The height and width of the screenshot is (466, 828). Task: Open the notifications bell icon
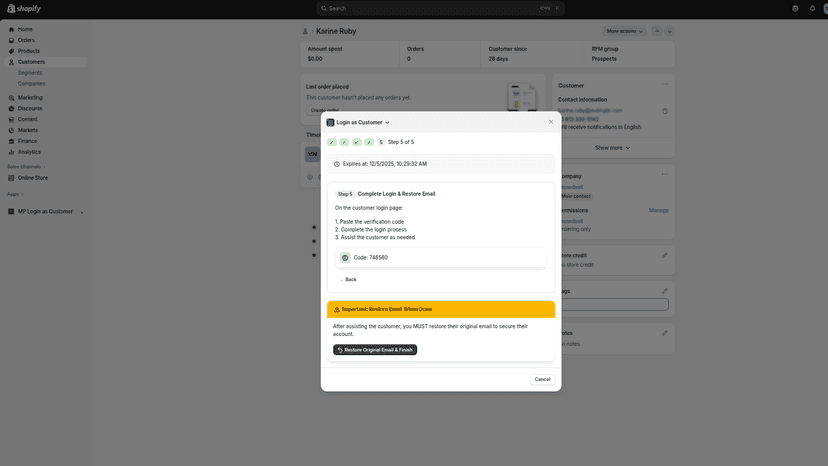click(x=812, y=8)
